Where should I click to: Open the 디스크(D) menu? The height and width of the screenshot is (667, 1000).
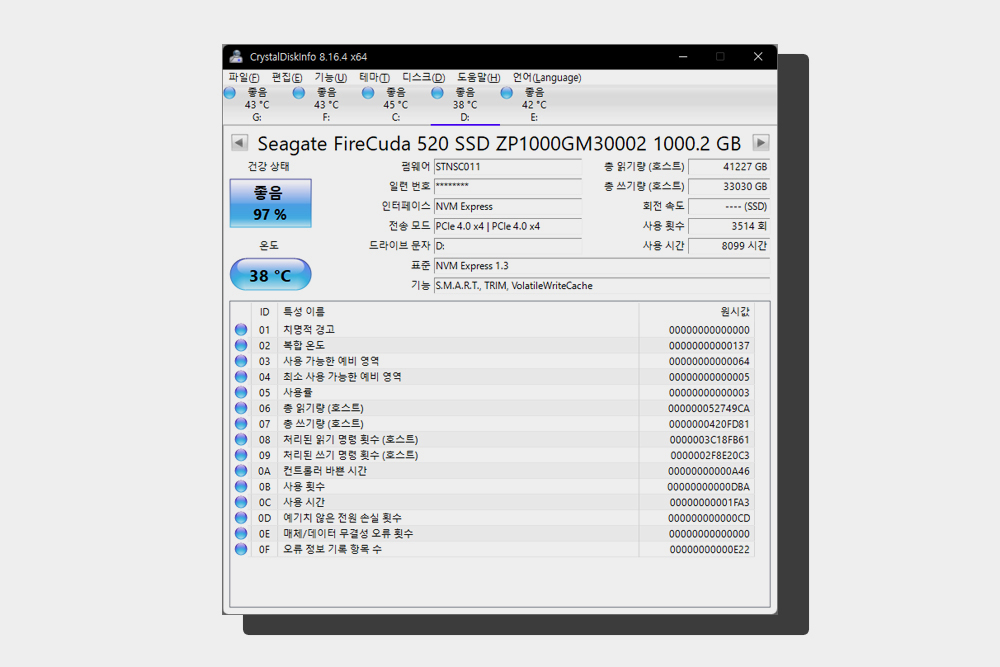point(423,77)
